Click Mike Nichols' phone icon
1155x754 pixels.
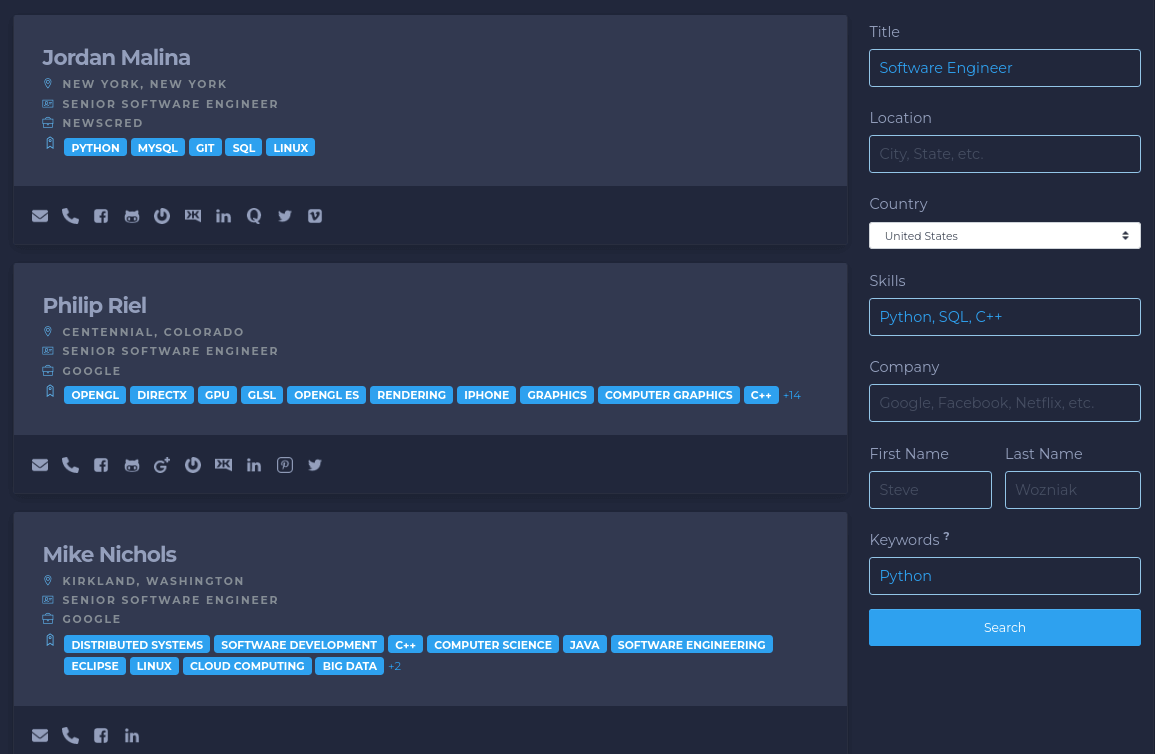pos(70,736)
